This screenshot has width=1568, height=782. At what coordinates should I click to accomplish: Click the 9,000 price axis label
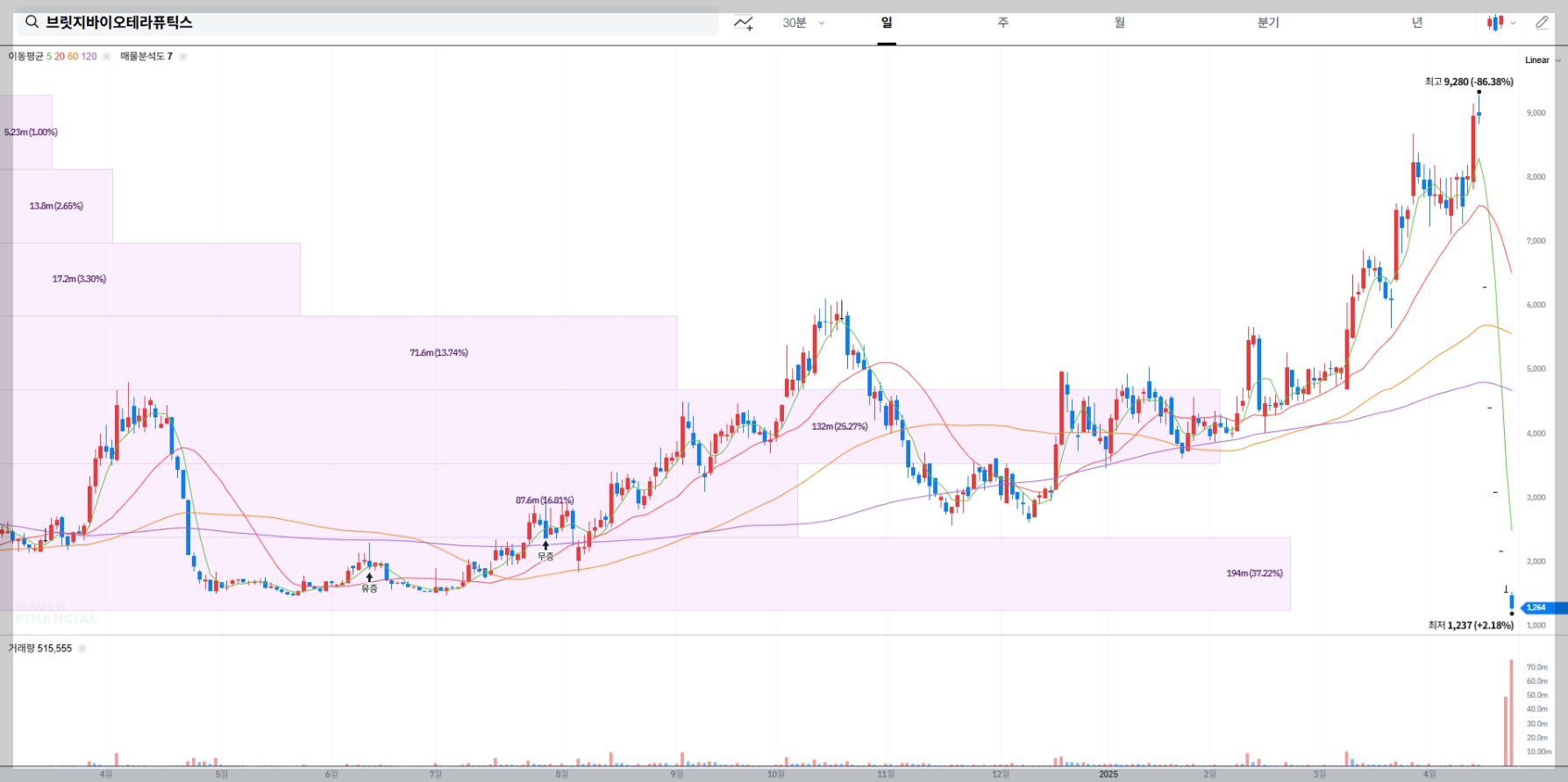(x=1536, y=113)
